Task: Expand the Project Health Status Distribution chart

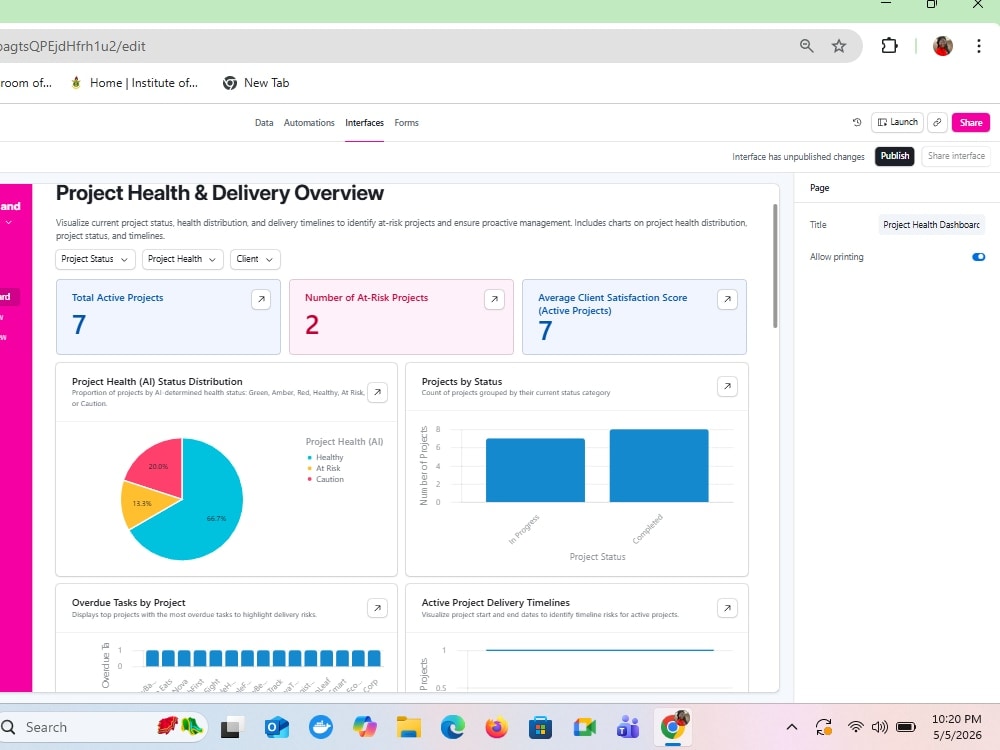Action: tap(378, 392)
